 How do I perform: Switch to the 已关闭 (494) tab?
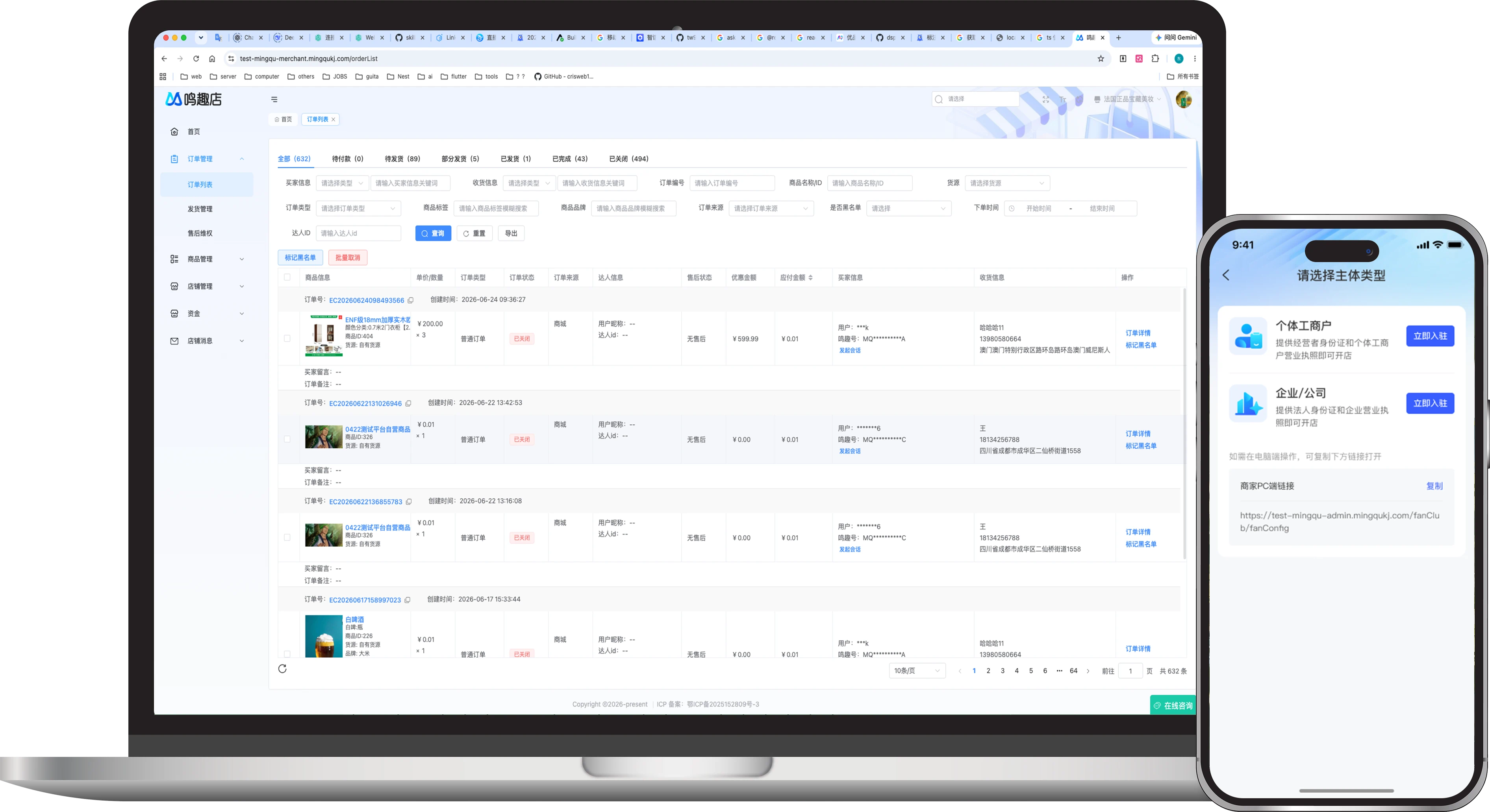(x=629, y=159)
